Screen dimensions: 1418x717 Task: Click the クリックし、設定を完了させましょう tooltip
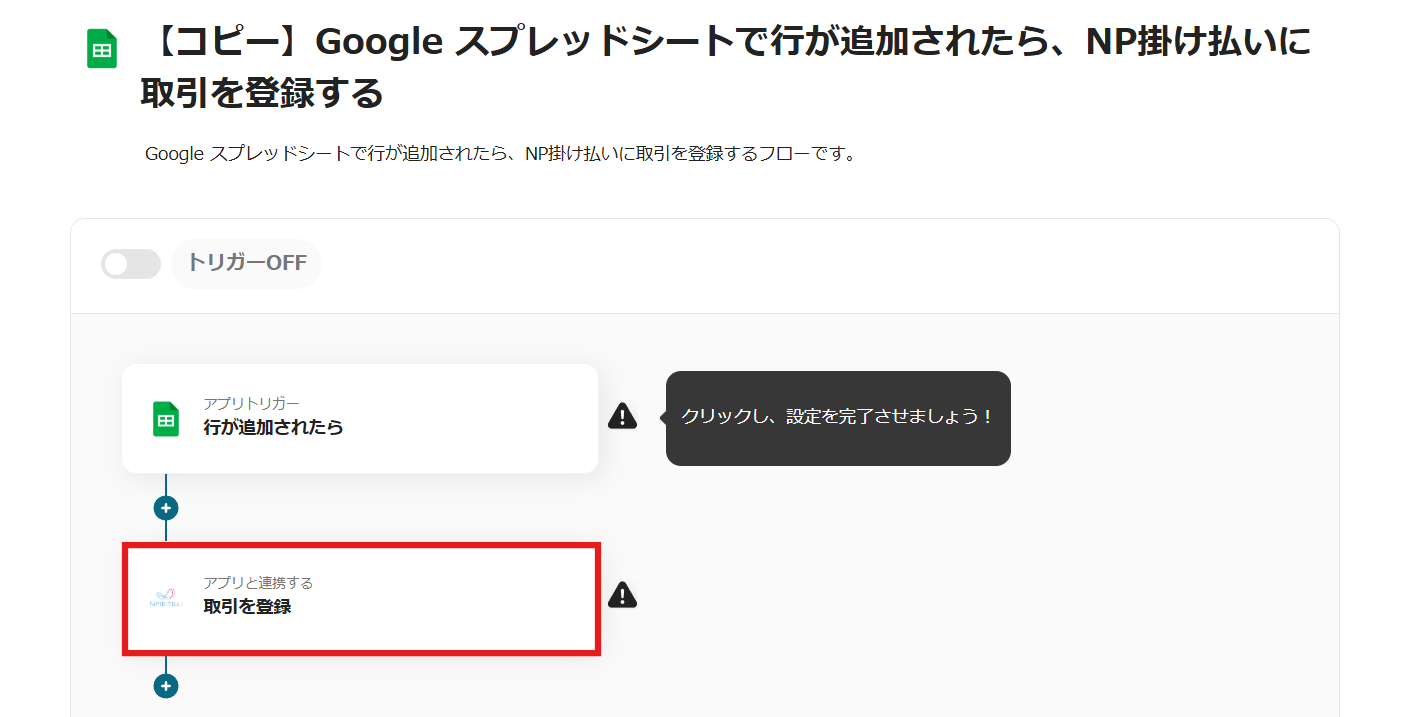point(838,417)
